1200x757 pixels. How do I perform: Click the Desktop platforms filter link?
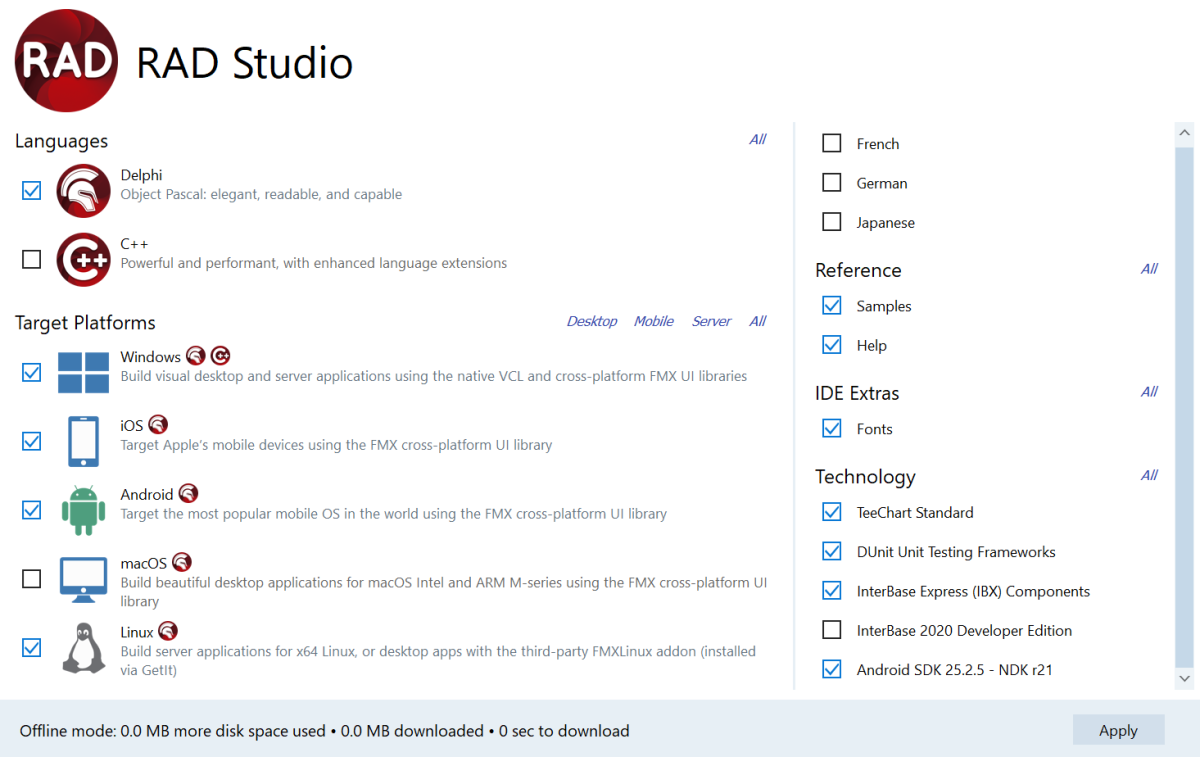[592, 321]
